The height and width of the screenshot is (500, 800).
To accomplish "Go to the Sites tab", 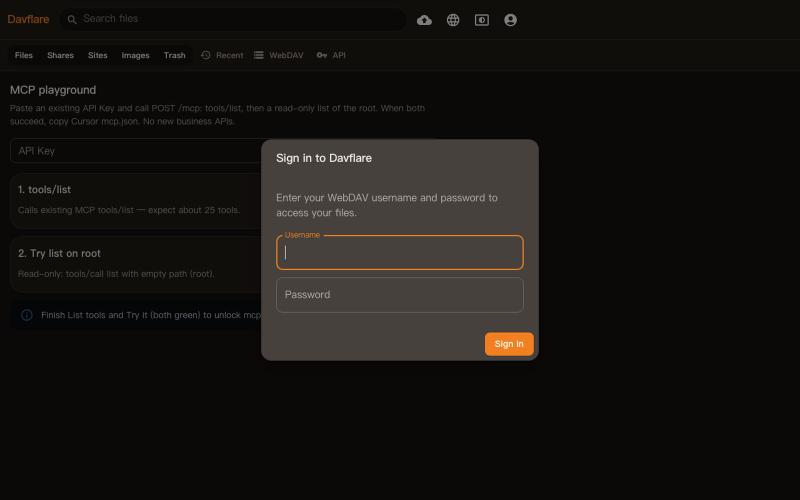I will pyautogui.click(x=97, y=55).
